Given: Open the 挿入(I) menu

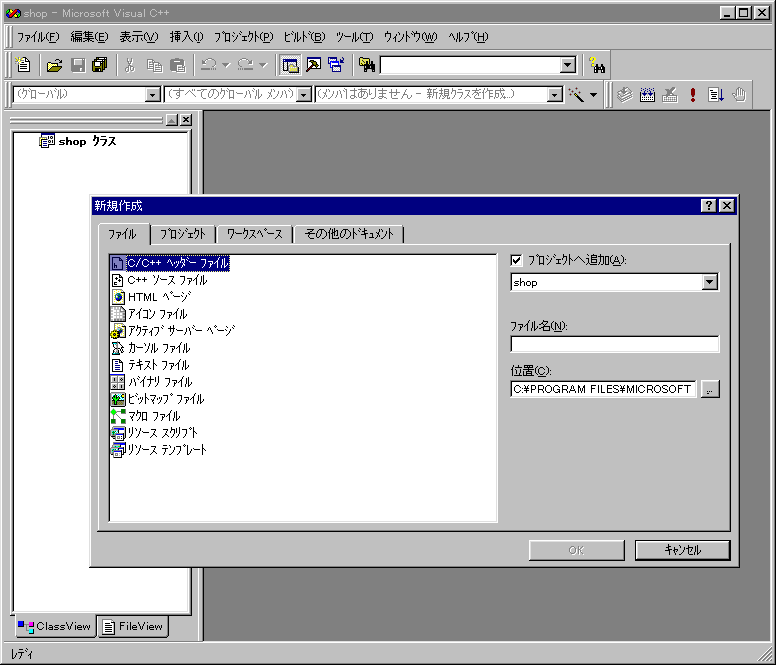Looking at the screenshot, I should click(186, 37).
